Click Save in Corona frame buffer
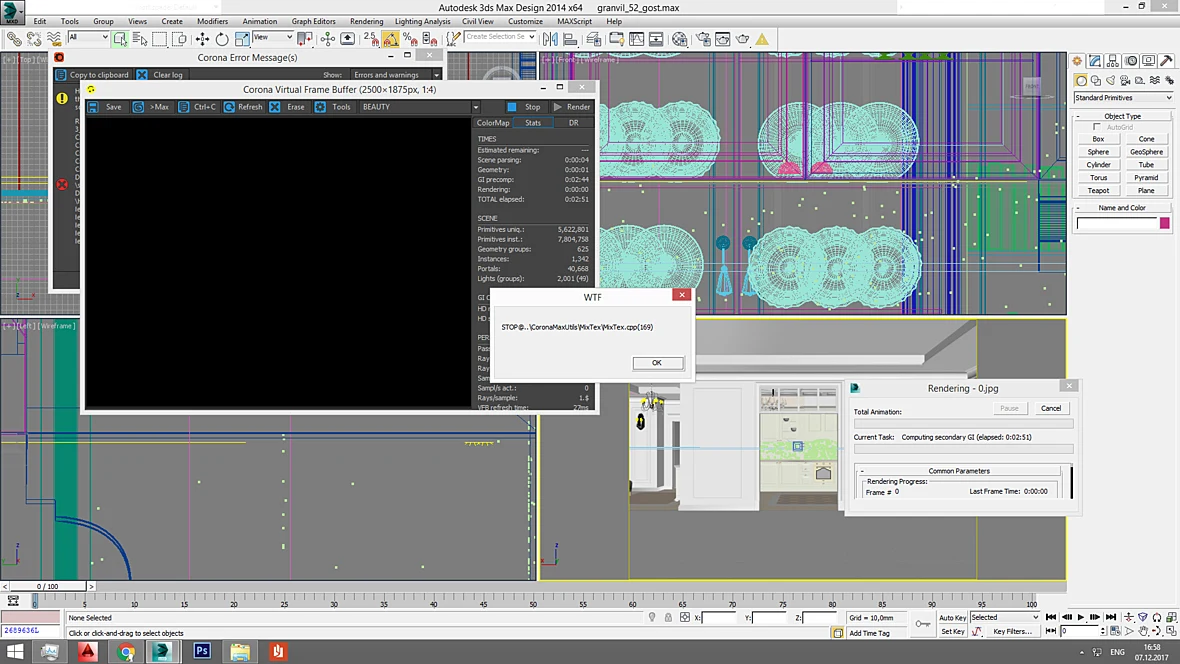The width and height of the screenshot is (1180, 664). tap(105, 107)
